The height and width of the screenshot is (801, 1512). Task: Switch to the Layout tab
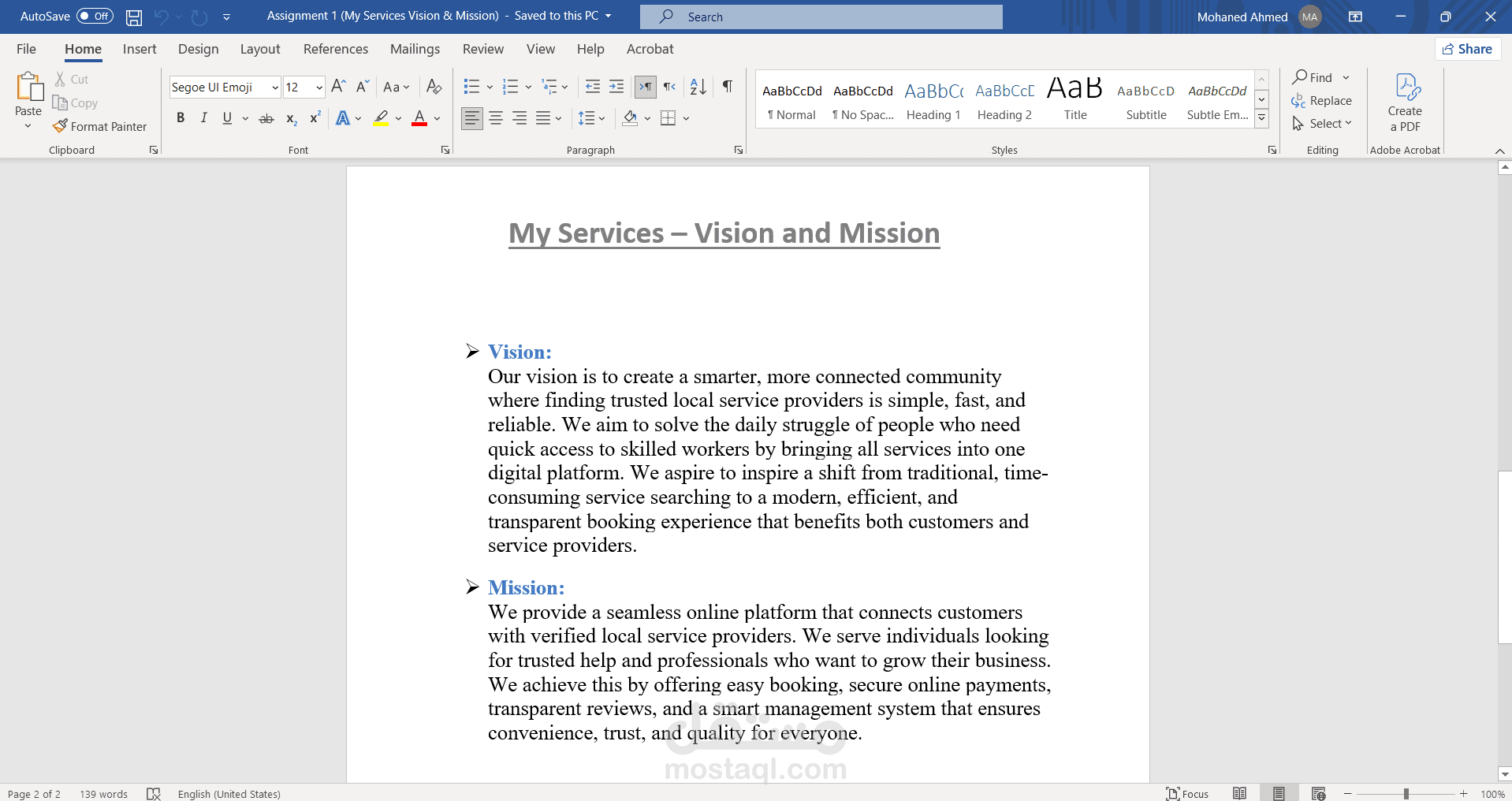click(x=260, y=49)
